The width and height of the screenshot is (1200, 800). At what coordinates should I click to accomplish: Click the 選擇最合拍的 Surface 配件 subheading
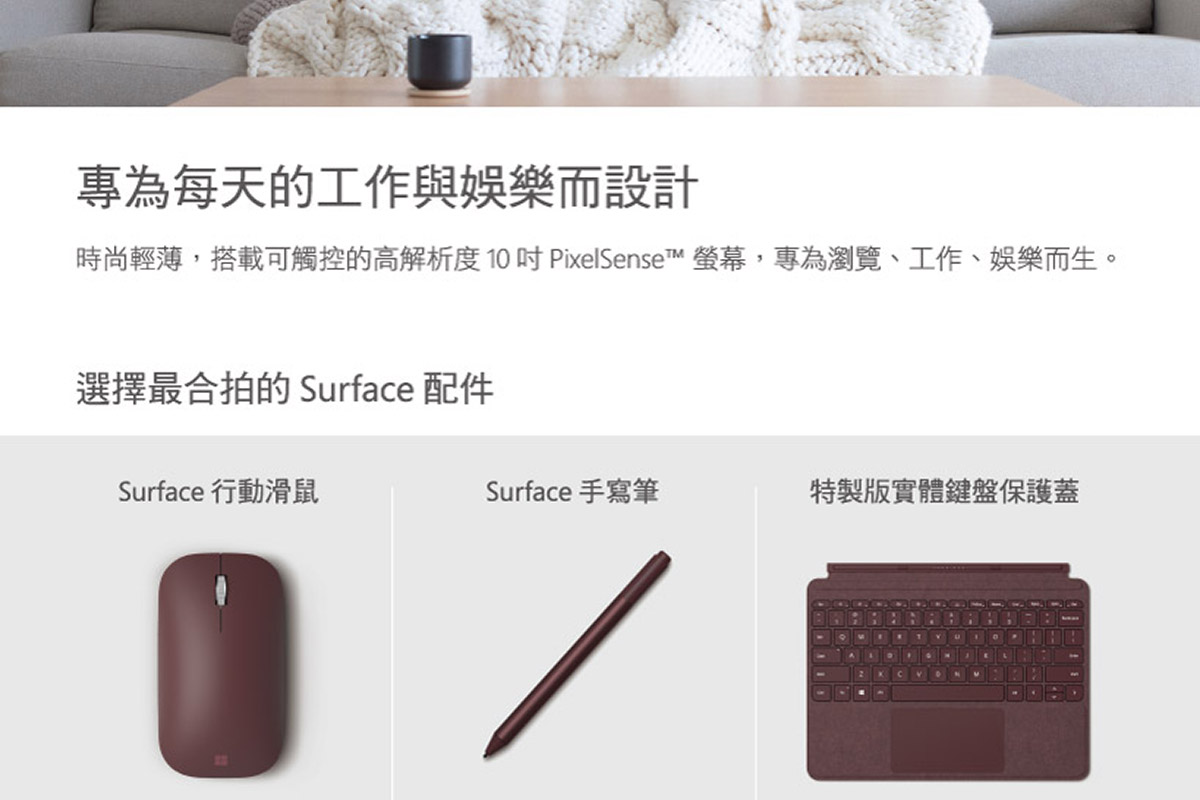click(284, 388)
